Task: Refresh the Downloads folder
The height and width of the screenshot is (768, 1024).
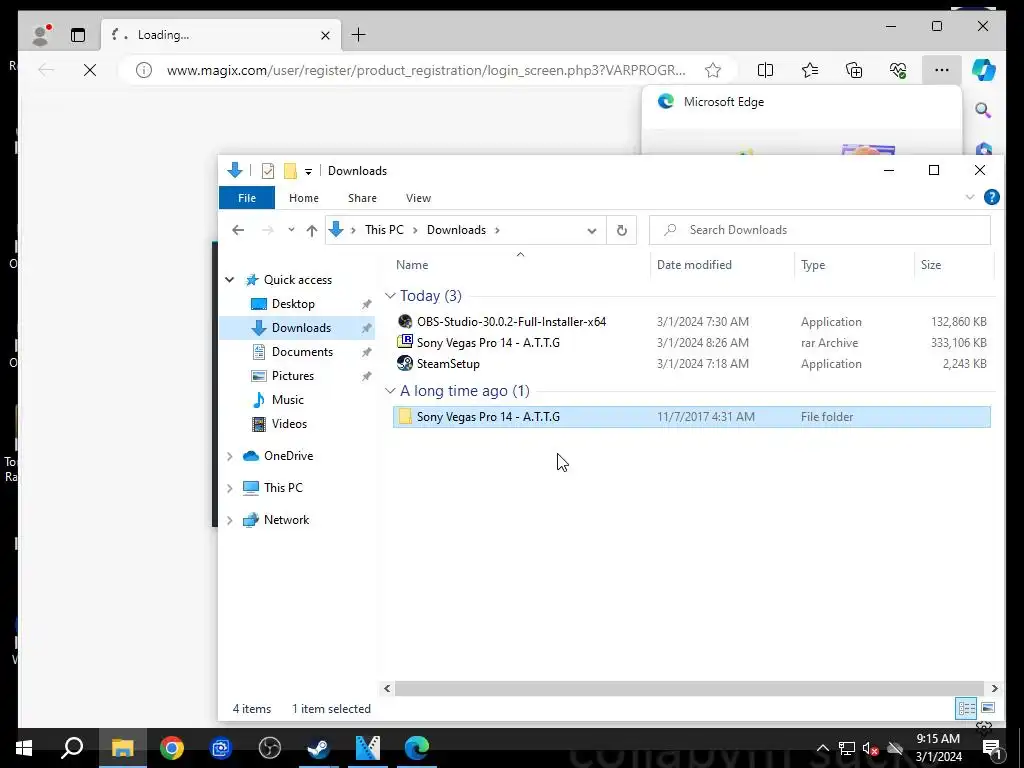Action: [x=622, y=230]
